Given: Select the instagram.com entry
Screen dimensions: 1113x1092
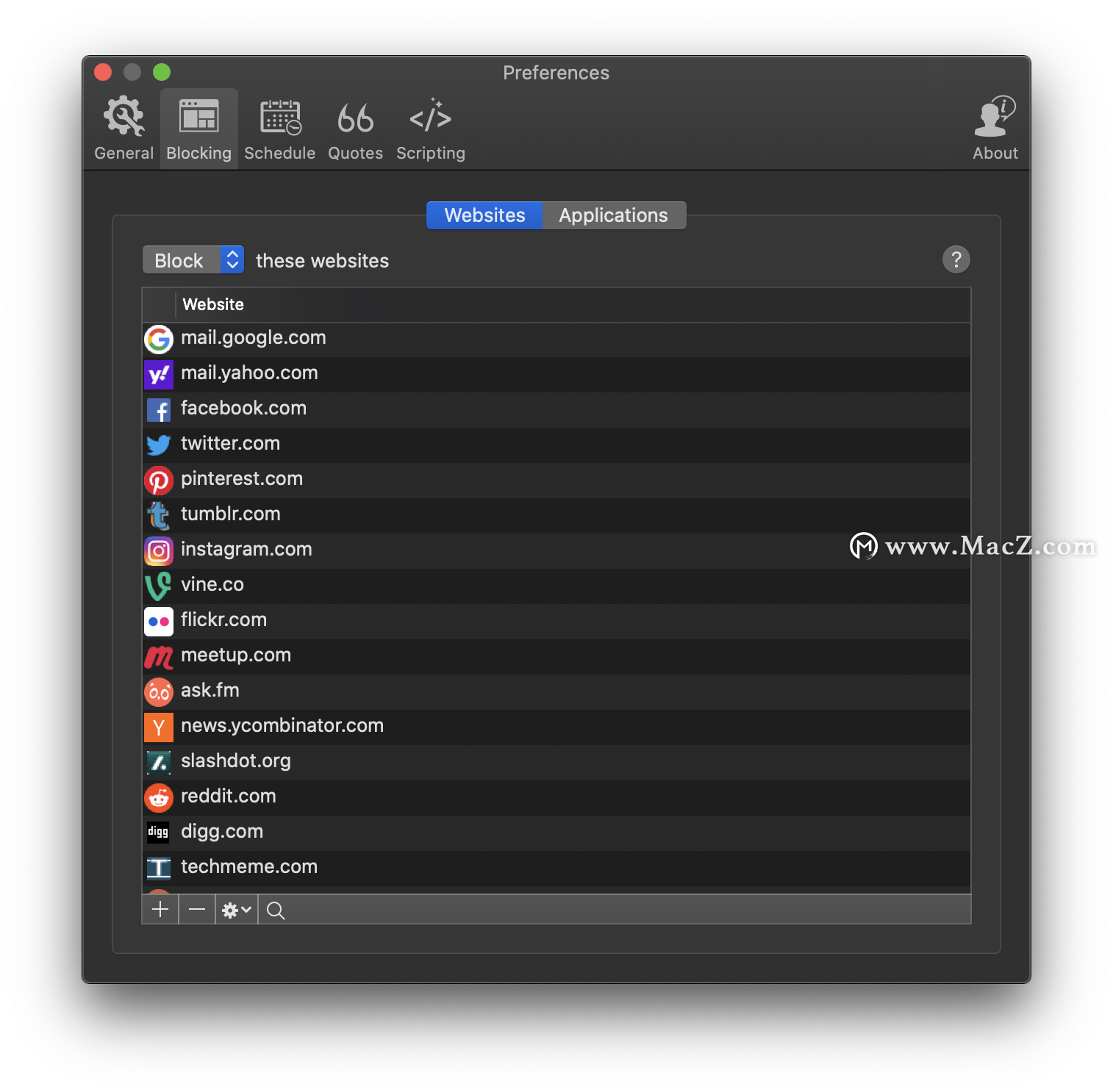Looking at the screenshot, I should tap(556, 550).
